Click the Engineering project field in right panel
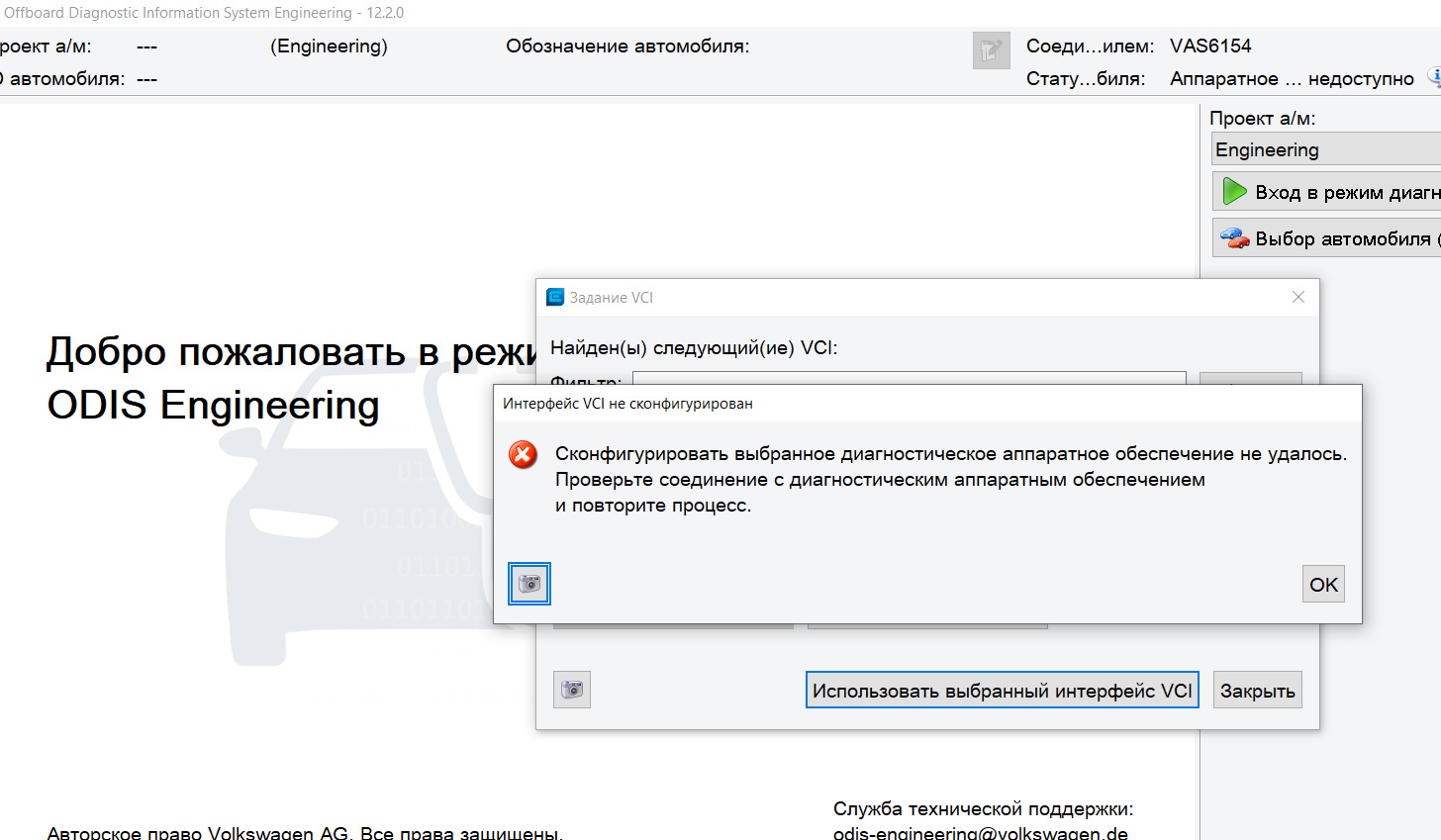 tap(1326, 149)
